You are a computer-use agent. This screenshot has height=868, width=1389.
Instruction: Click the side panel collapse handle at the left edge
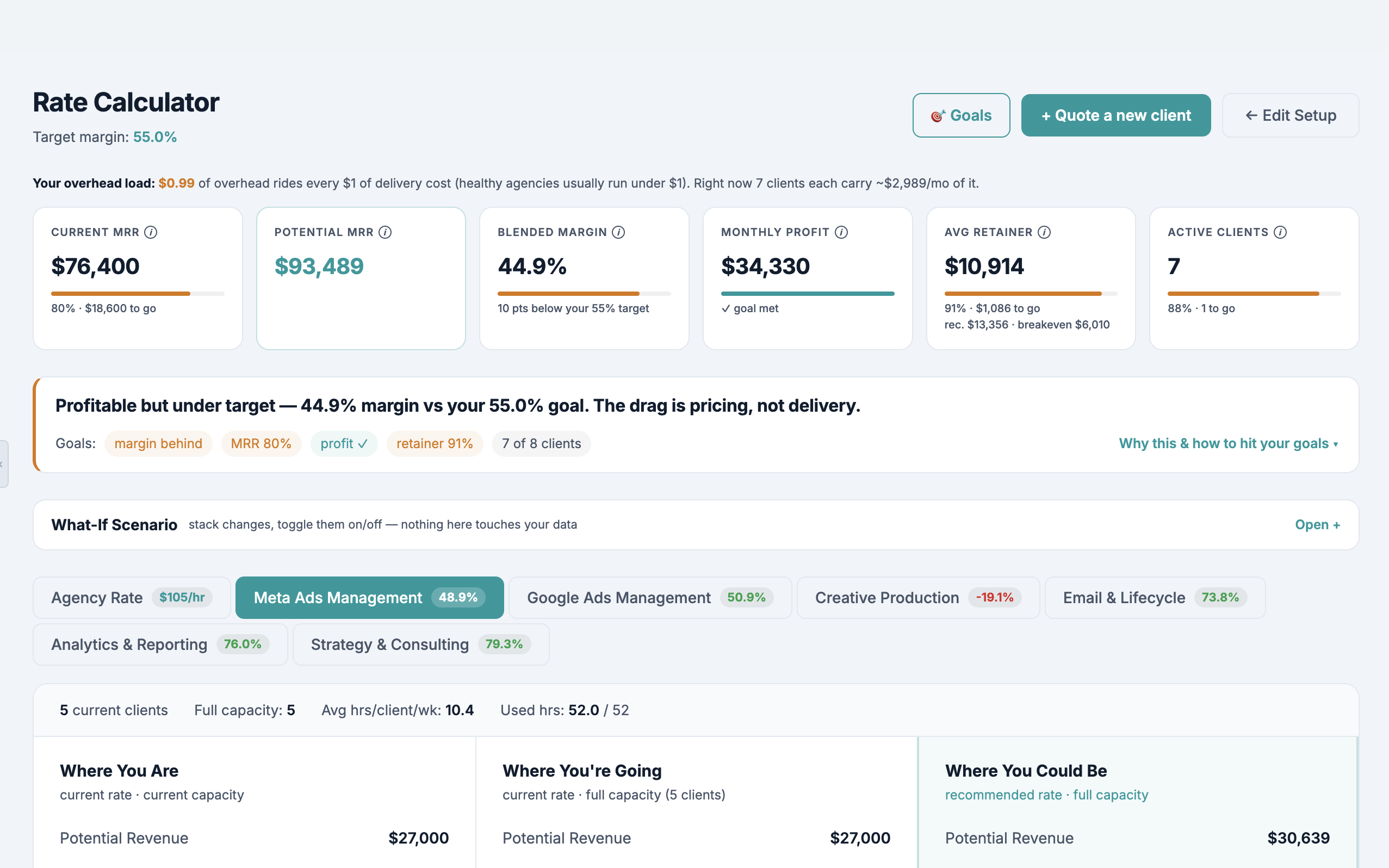pos(3,464)
